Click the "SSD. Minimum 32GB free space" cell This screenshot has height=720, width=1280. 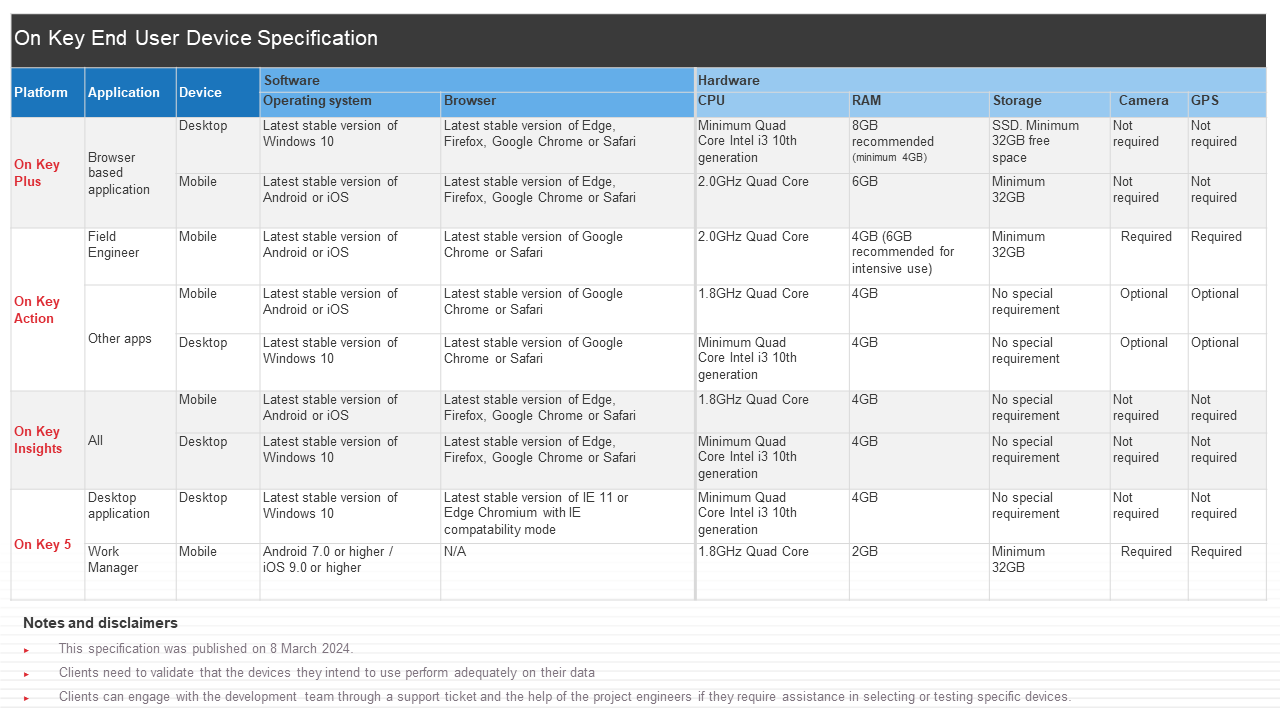pos(1049,145)
